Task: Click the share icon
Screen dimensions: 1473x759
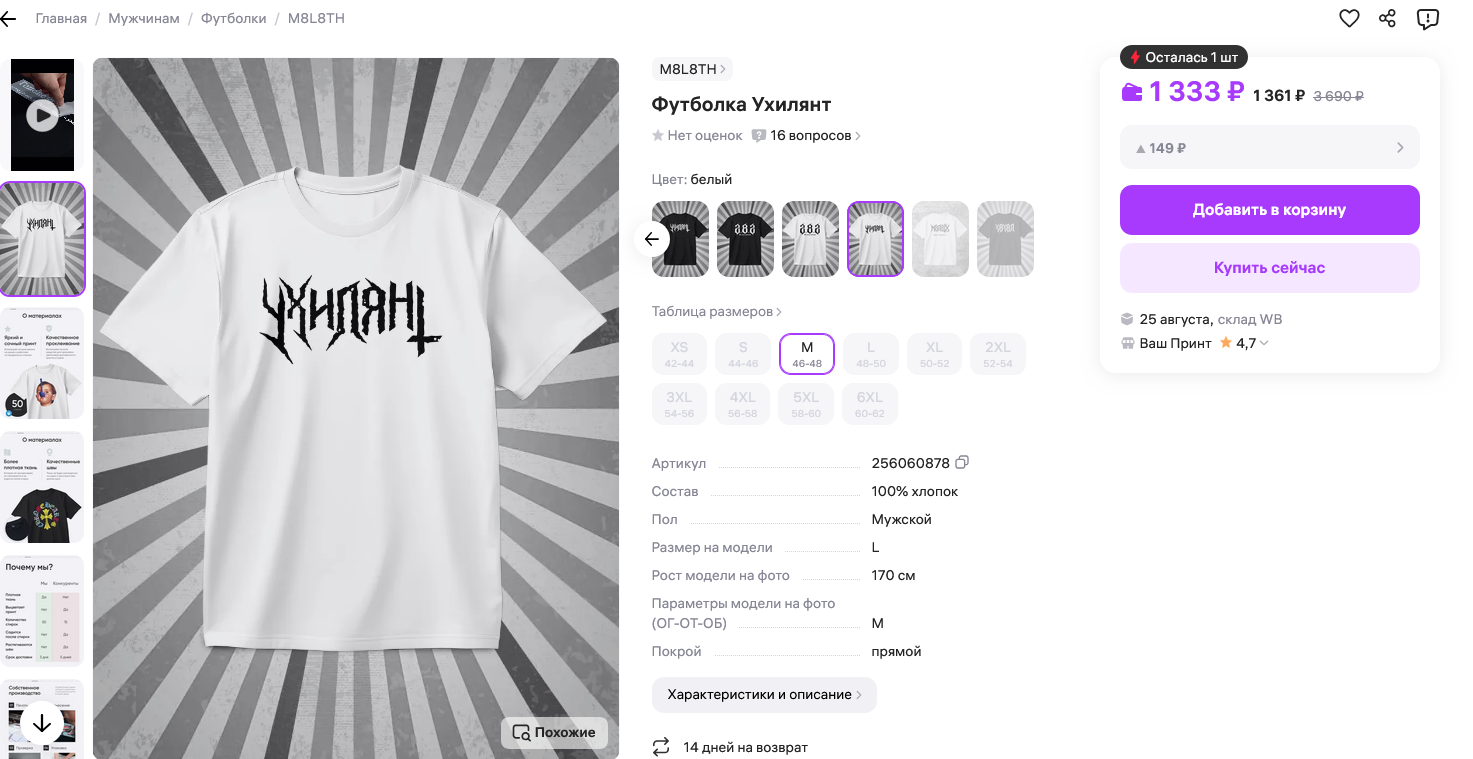Action: point(1387,18)
